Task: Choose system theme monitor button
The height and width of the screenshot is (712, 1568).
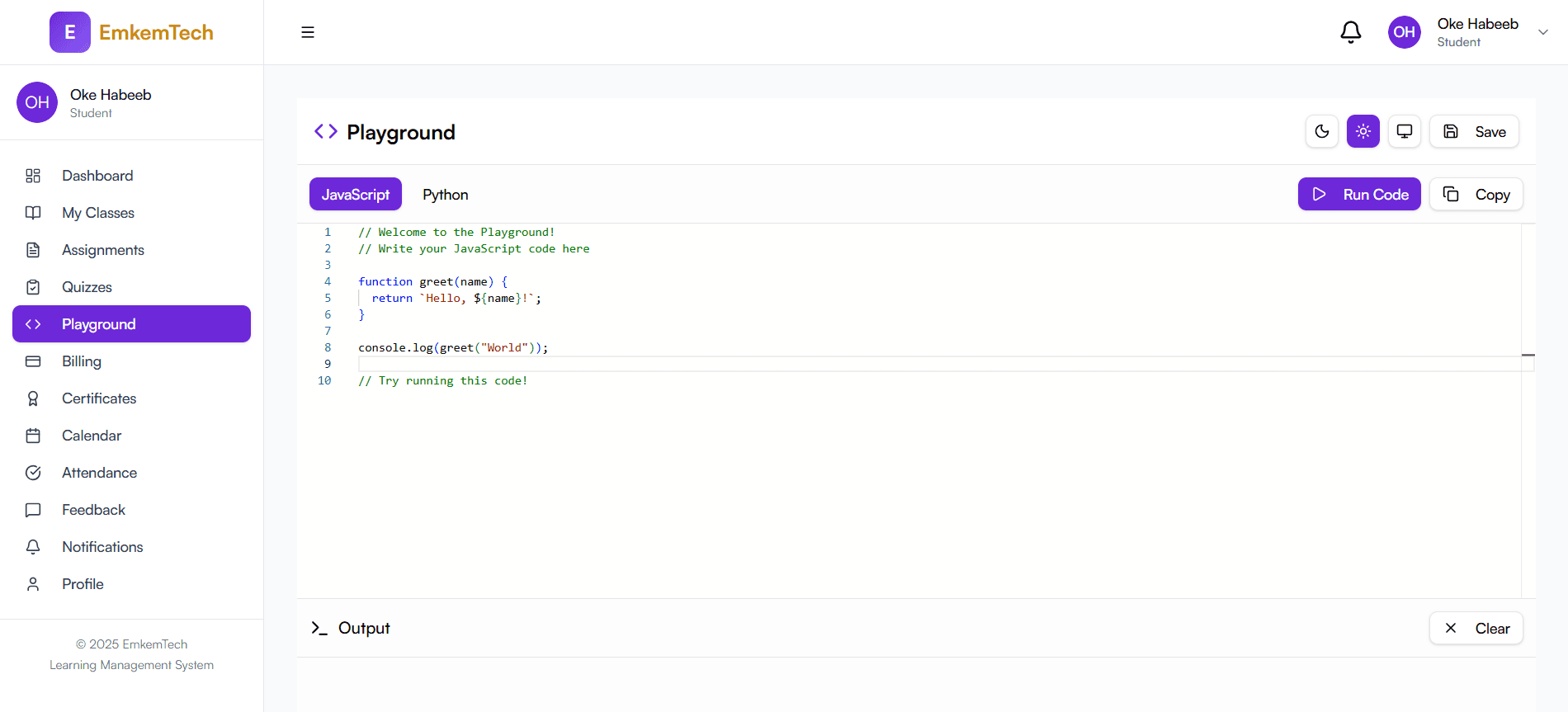Action: click(x=1404, y=131)
